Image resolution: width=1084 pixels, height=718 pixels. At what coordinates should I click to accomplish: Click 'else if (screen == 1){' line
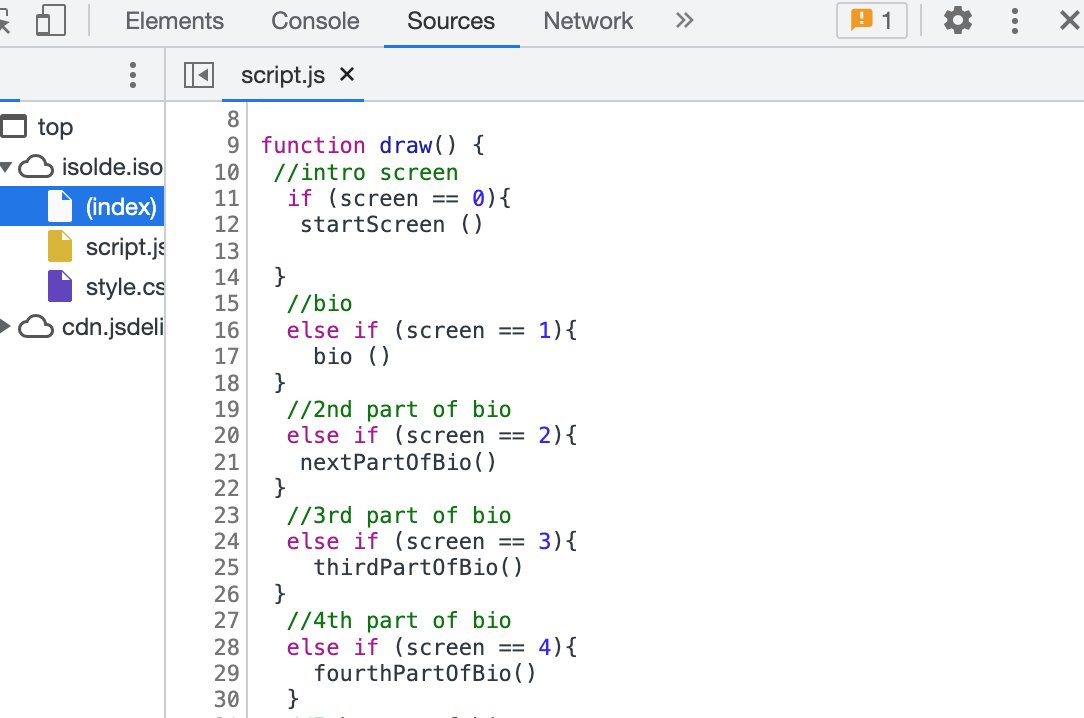click(x=432, y=330)
